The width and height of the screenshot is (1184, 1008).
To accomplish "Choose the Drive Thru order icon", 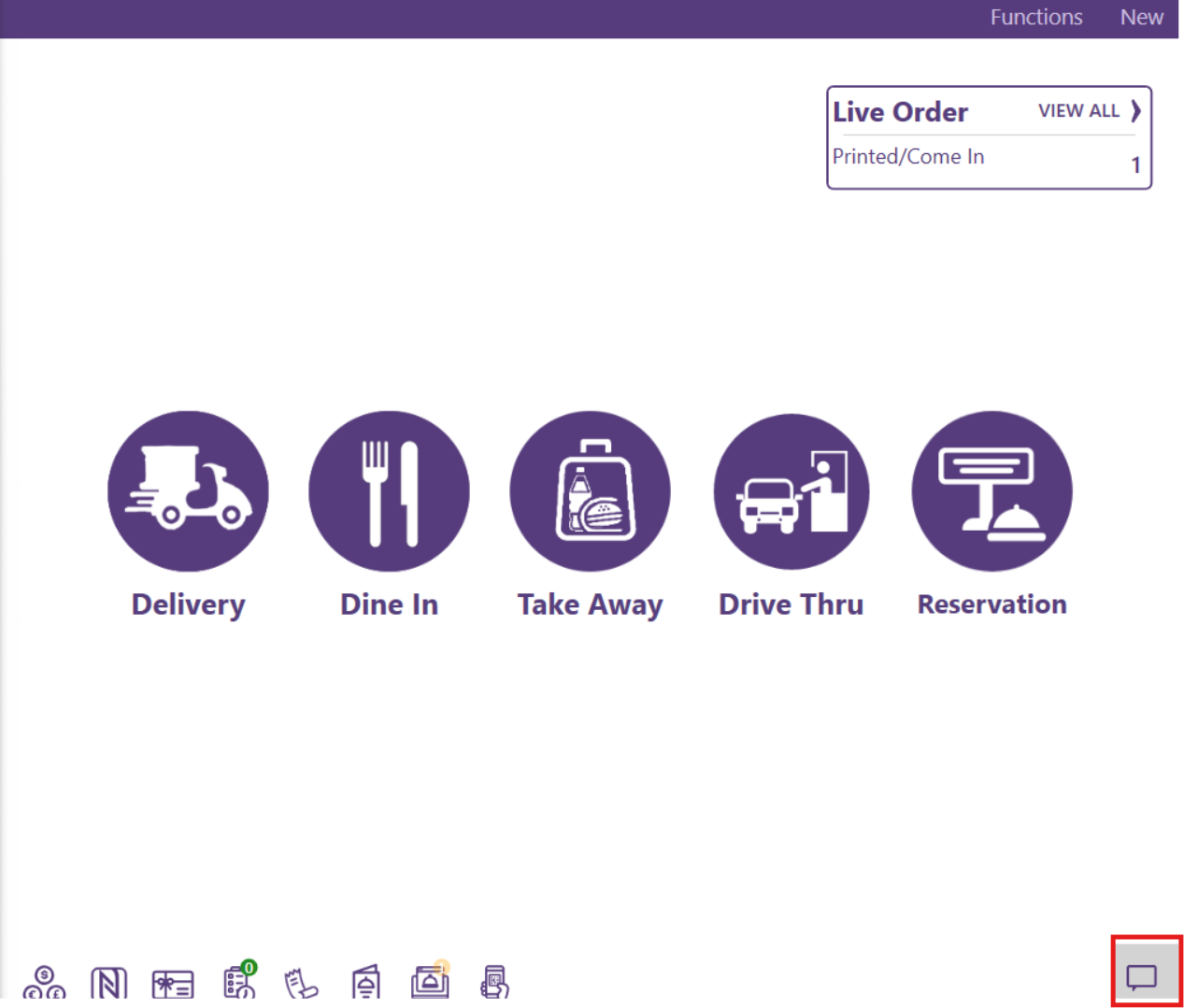I will tap(792, 491).
